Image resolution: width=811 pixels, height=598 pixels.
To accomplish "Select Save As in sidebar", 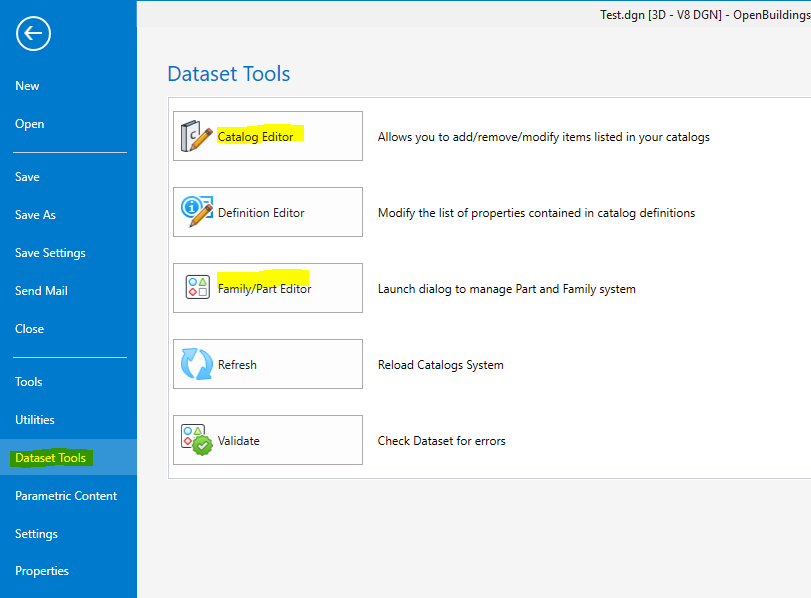I will pos(35,215).
